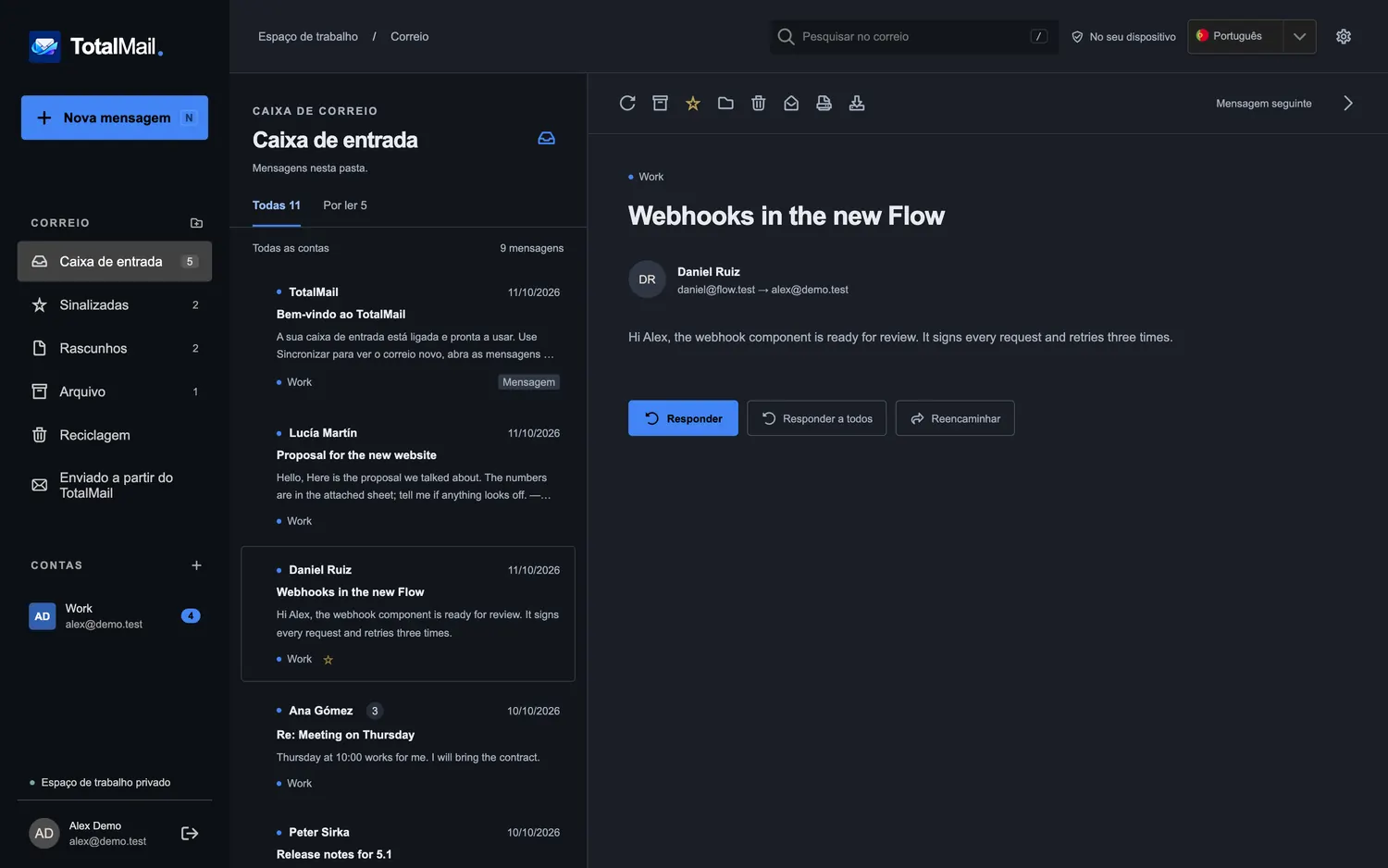Select Caixa de entrada in the sidebar

(x=115, y=262)
